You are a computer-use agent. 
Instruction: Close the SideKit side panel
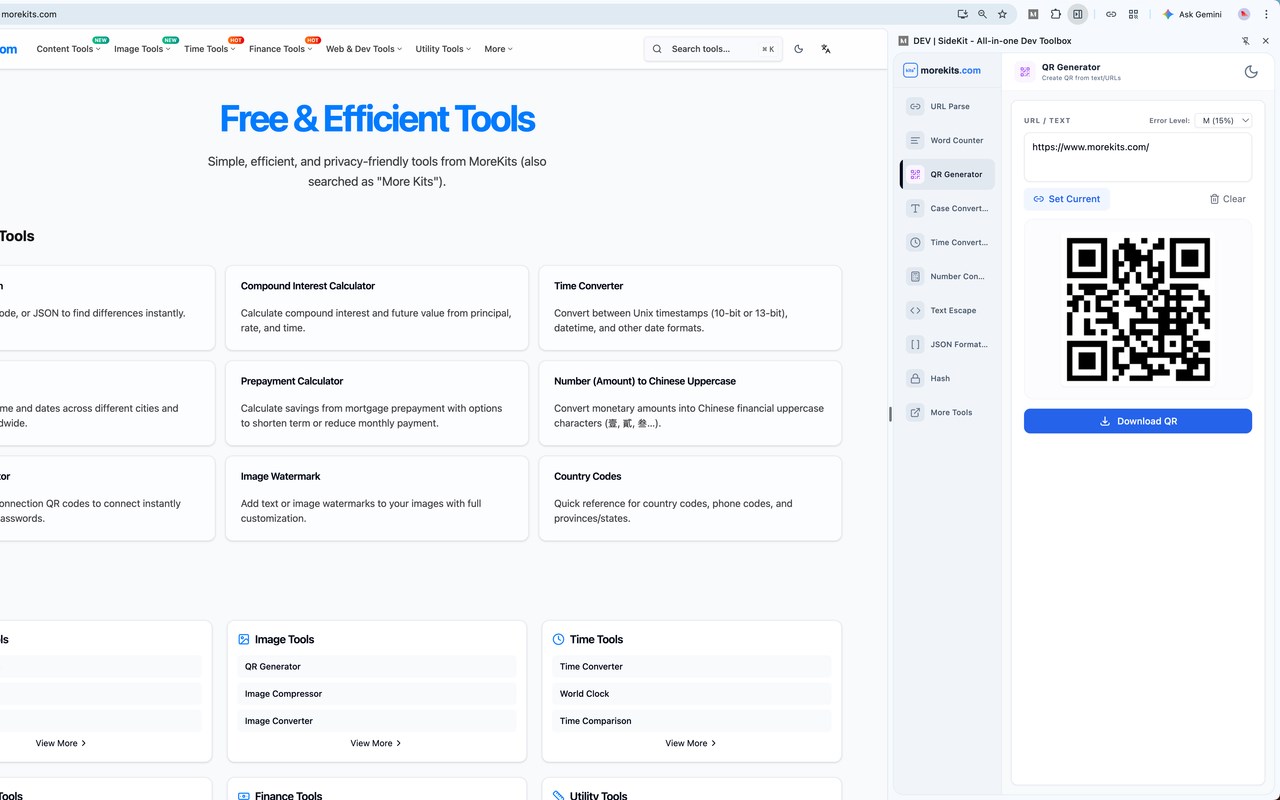point(1265,41)
